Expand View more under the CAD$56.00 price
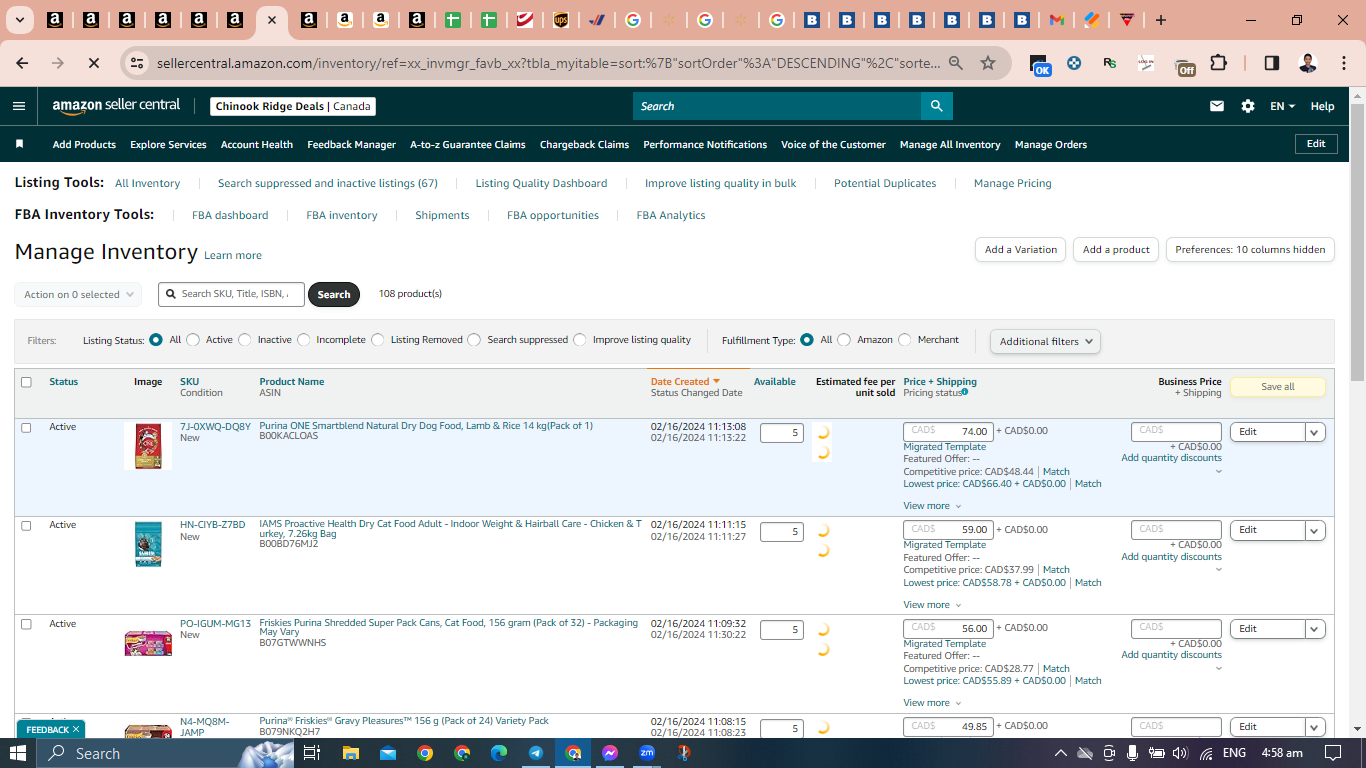 pos(932,703)
